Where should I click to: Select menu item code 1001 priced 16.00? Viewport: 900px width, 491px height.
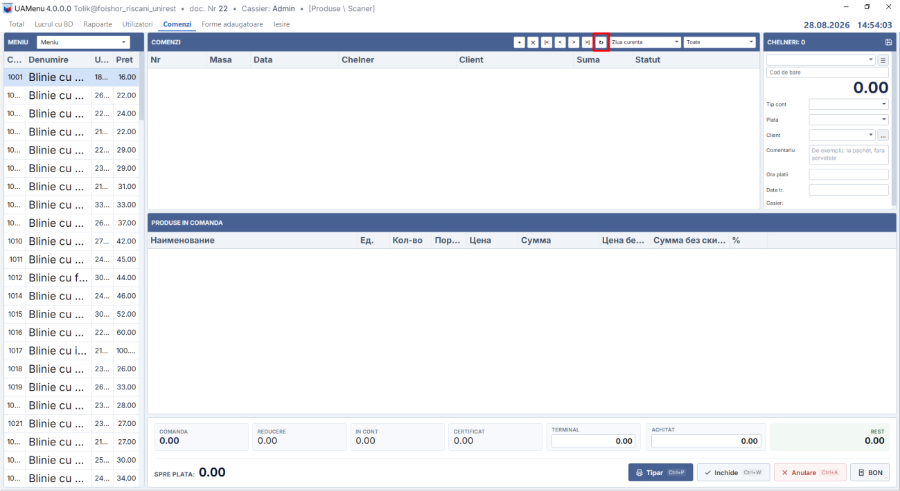(x=72, y=77)
